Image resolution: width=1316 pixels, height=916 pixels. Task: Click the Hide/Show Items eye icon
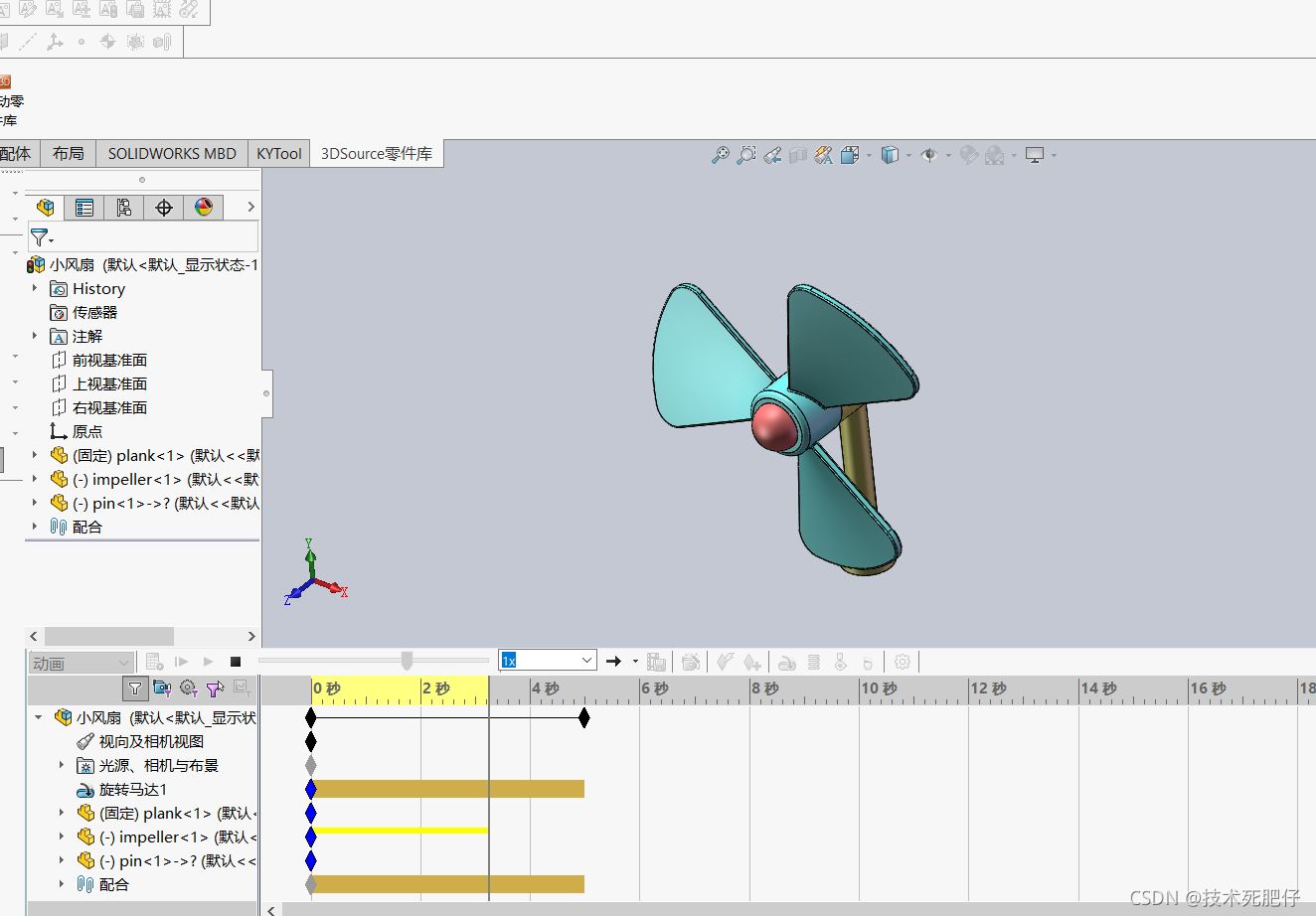929,155
